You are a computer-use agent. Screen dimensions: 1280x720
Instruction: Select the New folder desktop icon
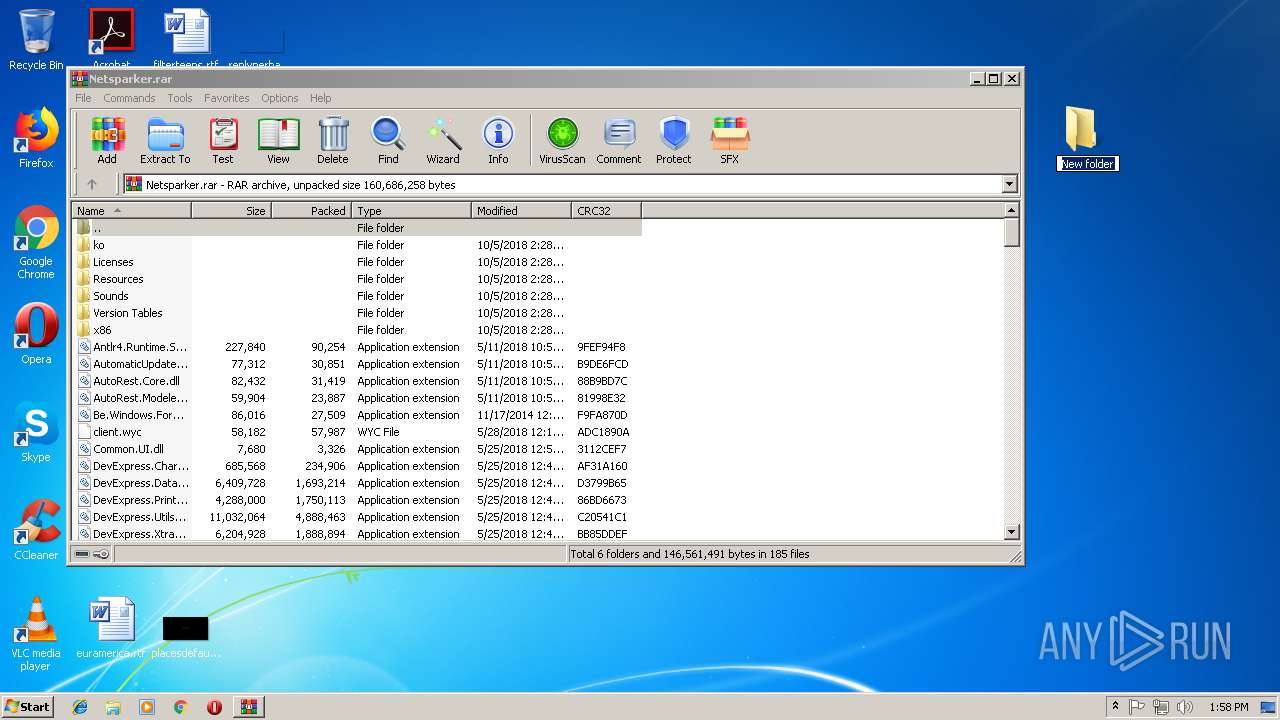click(x=1087, y=138)
